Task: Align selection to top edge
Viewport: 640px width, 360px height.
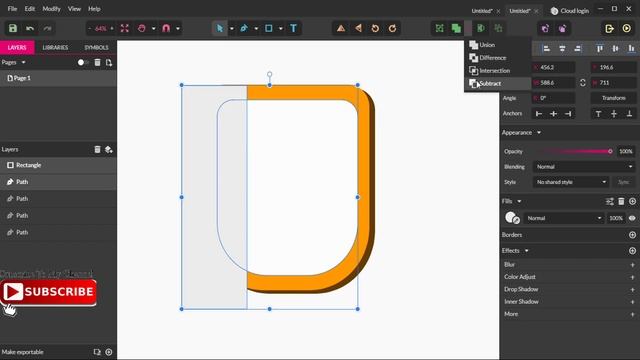Action: [x=599, y=49]
